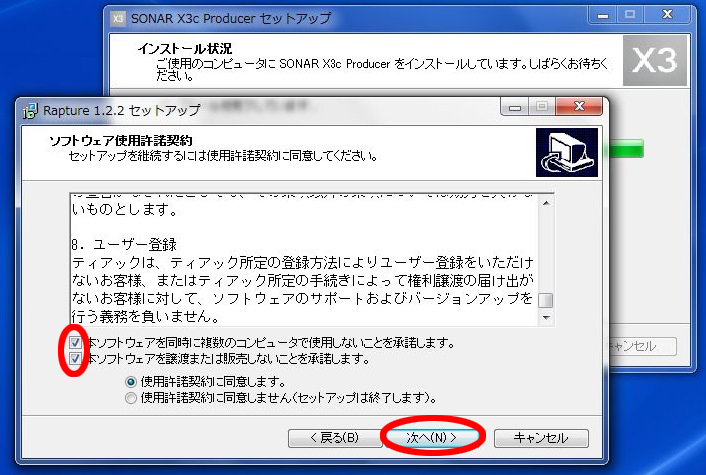
Task: Click the Rapture setup title bar icon
Action: (x=30, y=110)
